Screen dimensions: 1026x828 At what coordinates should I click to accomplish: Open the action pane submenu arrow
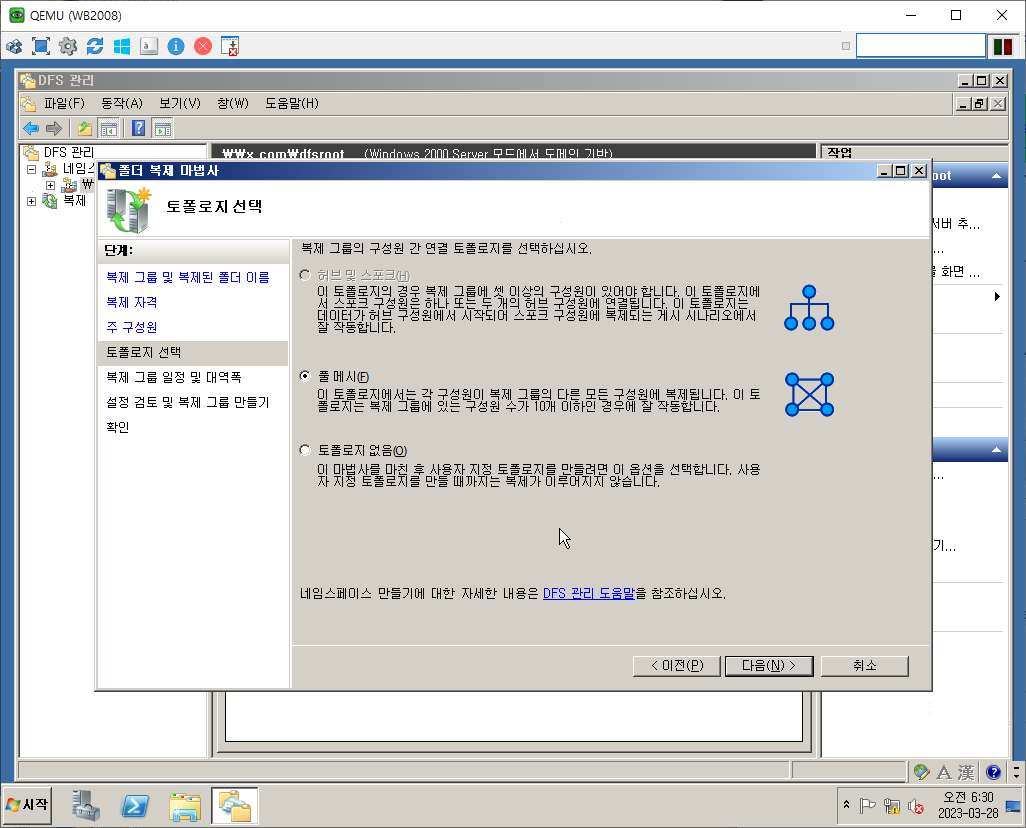click(997, 297)
